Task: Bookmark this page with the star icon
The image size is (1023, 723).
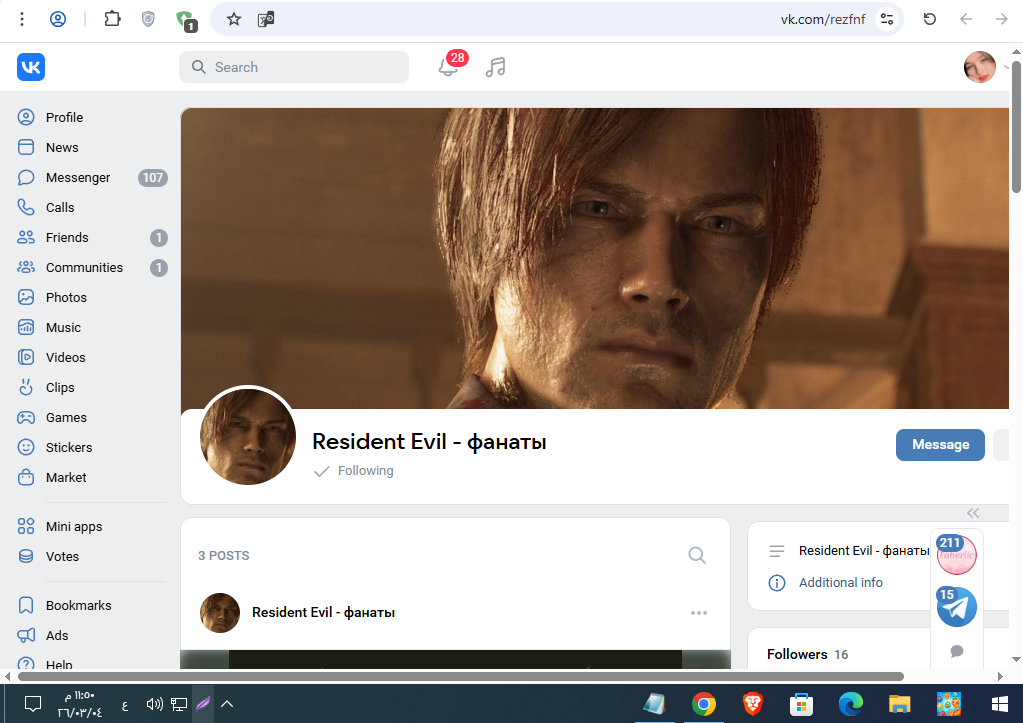Action: (x=234, y=20)
